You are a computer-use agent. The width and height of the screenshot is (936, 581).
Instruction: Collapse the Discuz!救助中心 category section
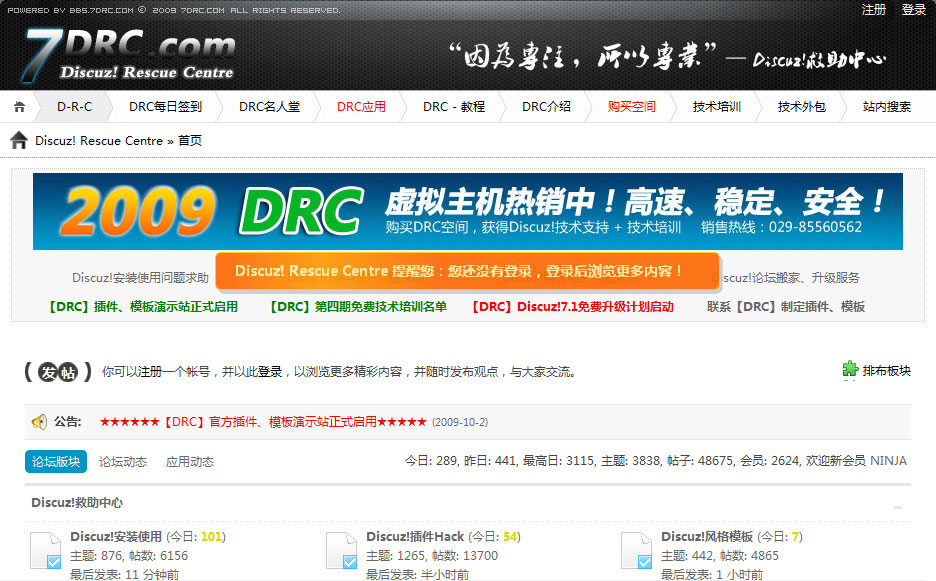898,507
